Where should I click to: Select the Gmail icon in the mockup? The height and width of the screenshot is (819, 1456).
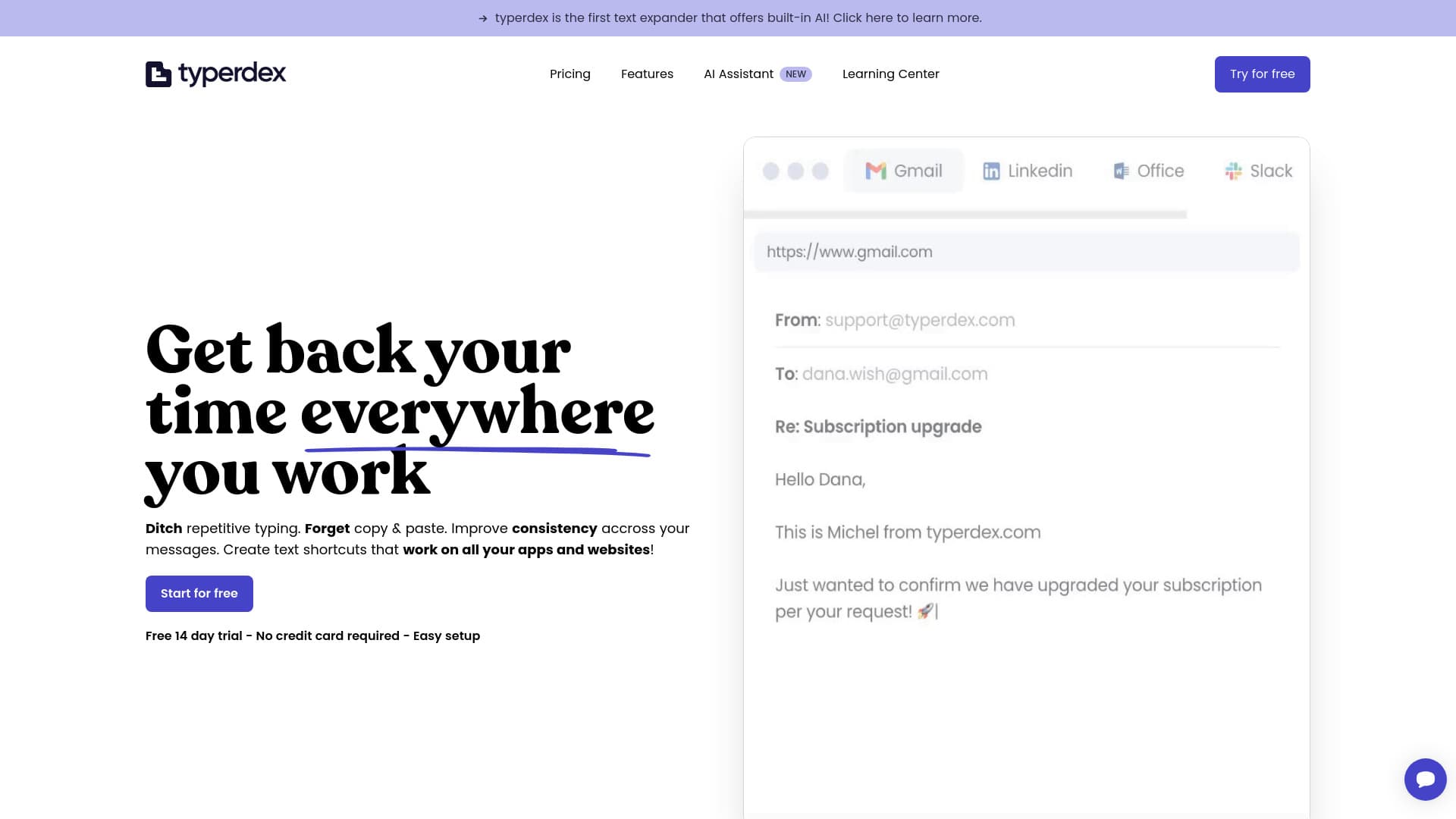click(876, 171)
